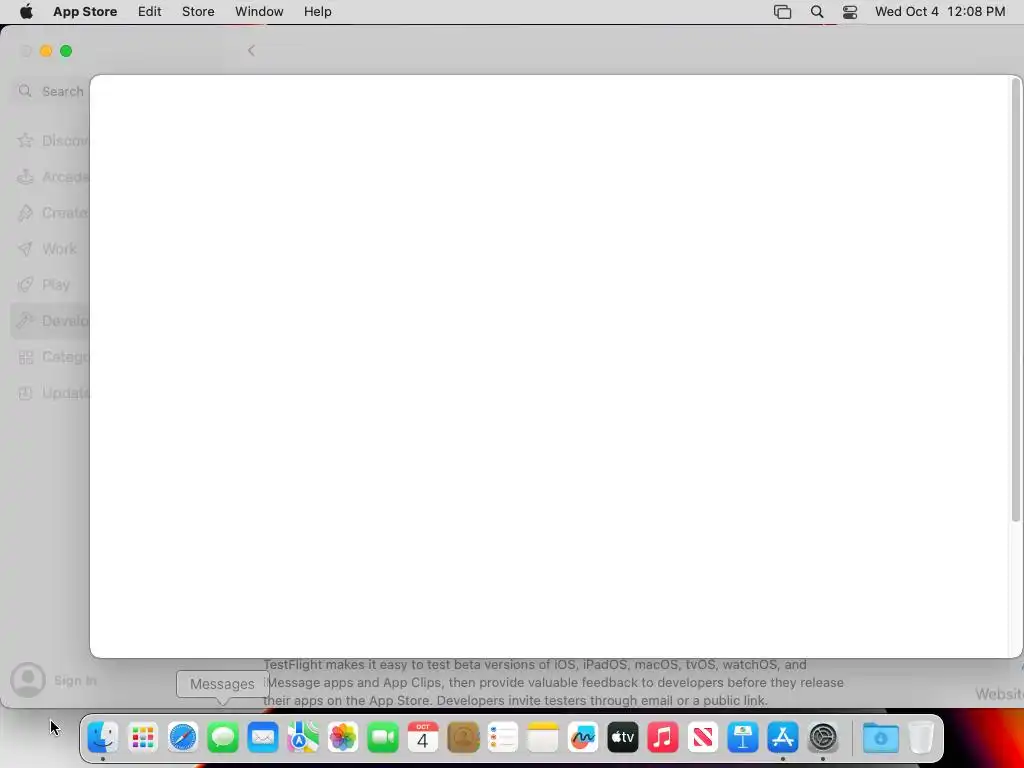Zoom the App Store window

(x=66, y=51)
